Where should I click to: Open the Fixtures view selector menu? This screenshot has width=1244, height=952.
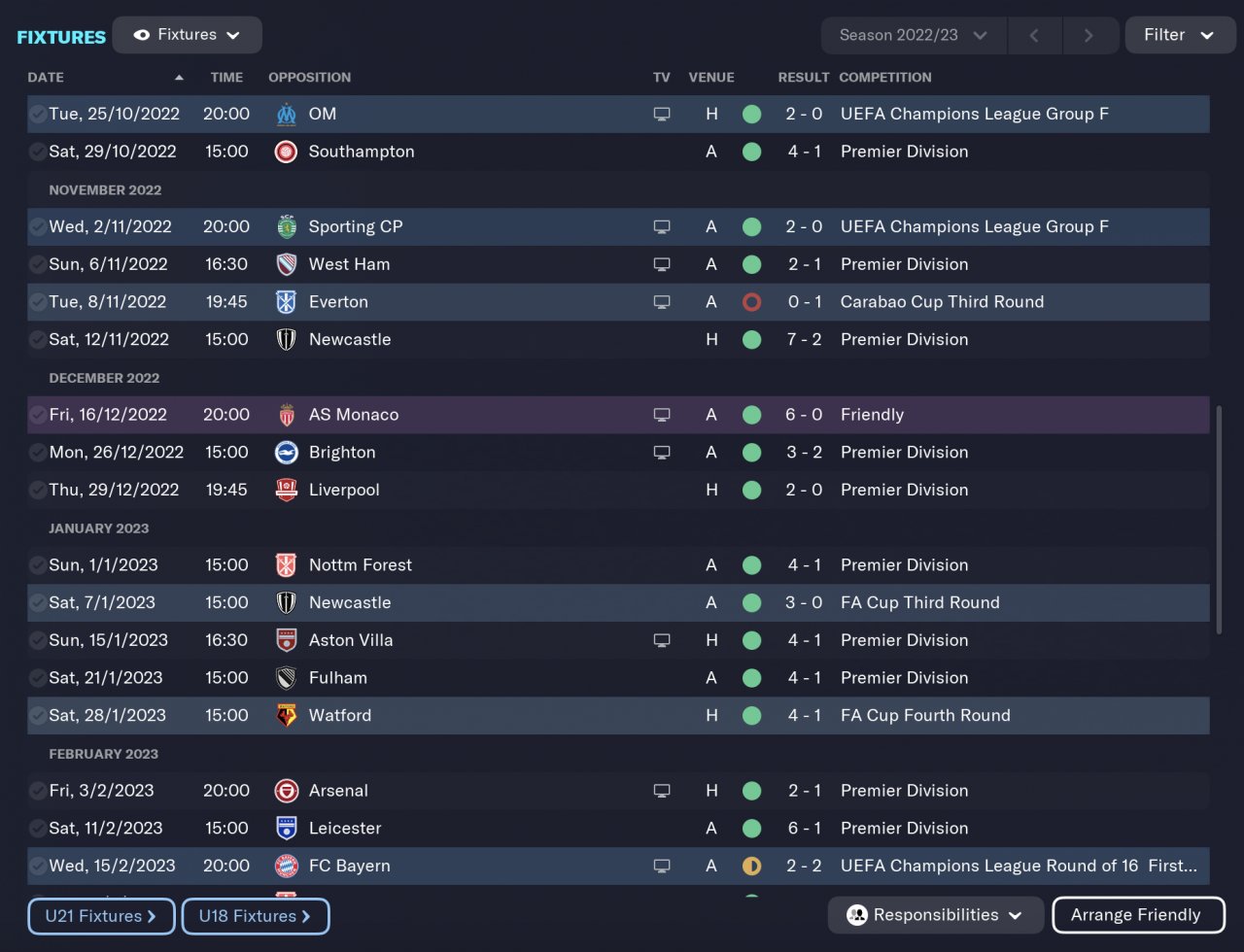click(x=187, y=35)
